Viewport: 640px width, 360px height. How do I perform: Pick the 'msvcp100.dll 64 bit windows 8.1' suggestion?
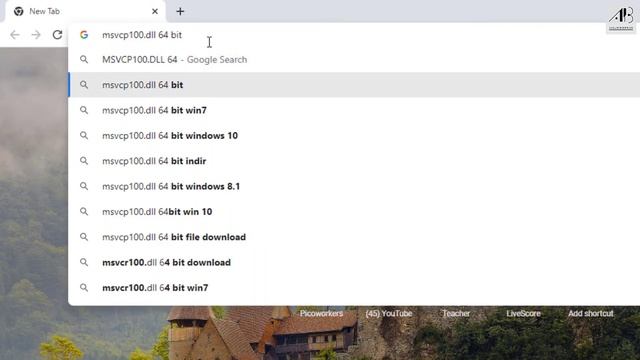[x=354, y=186]
